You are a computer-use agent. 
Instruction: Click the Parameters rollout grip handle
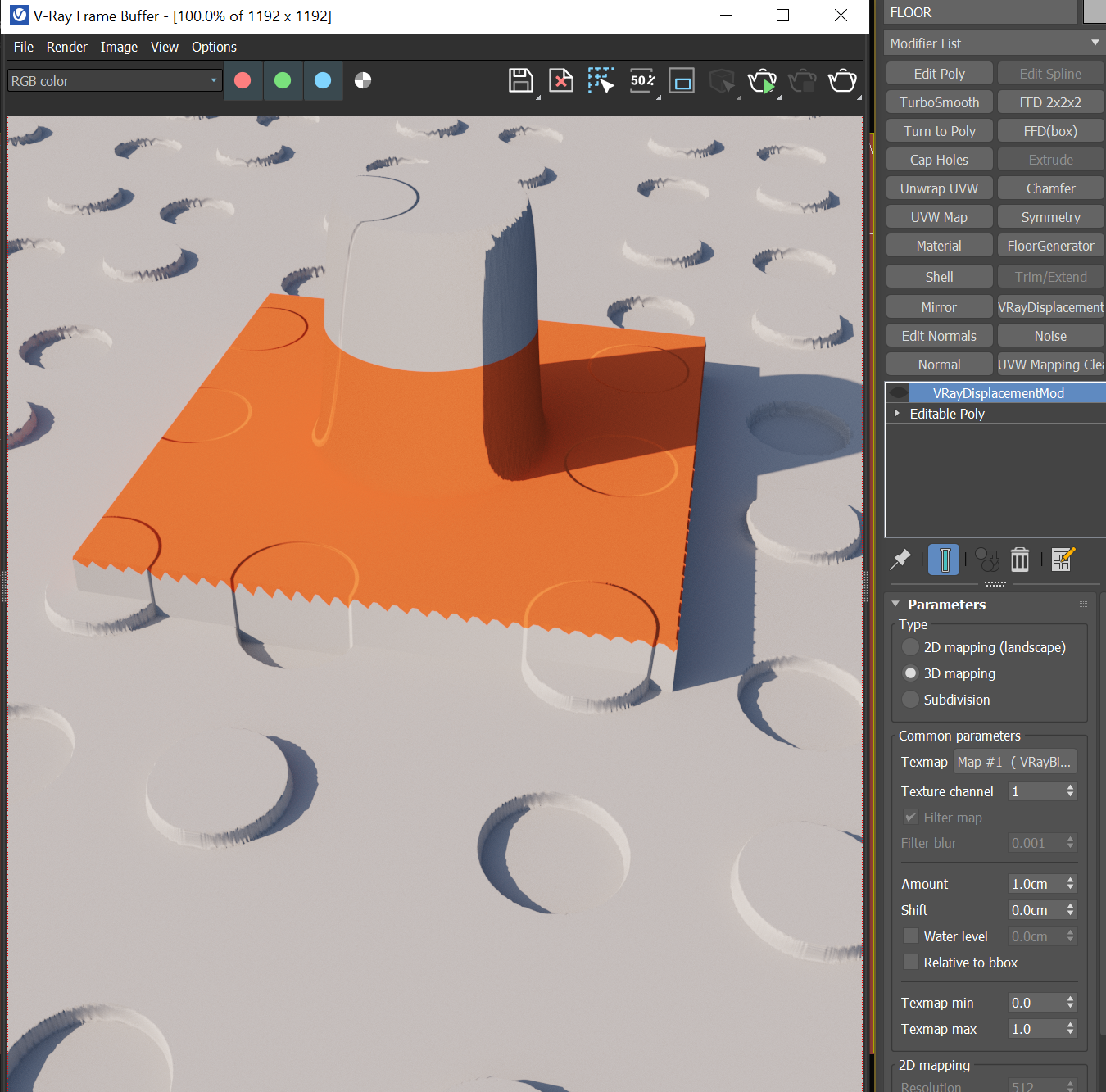click(1083, 604)
